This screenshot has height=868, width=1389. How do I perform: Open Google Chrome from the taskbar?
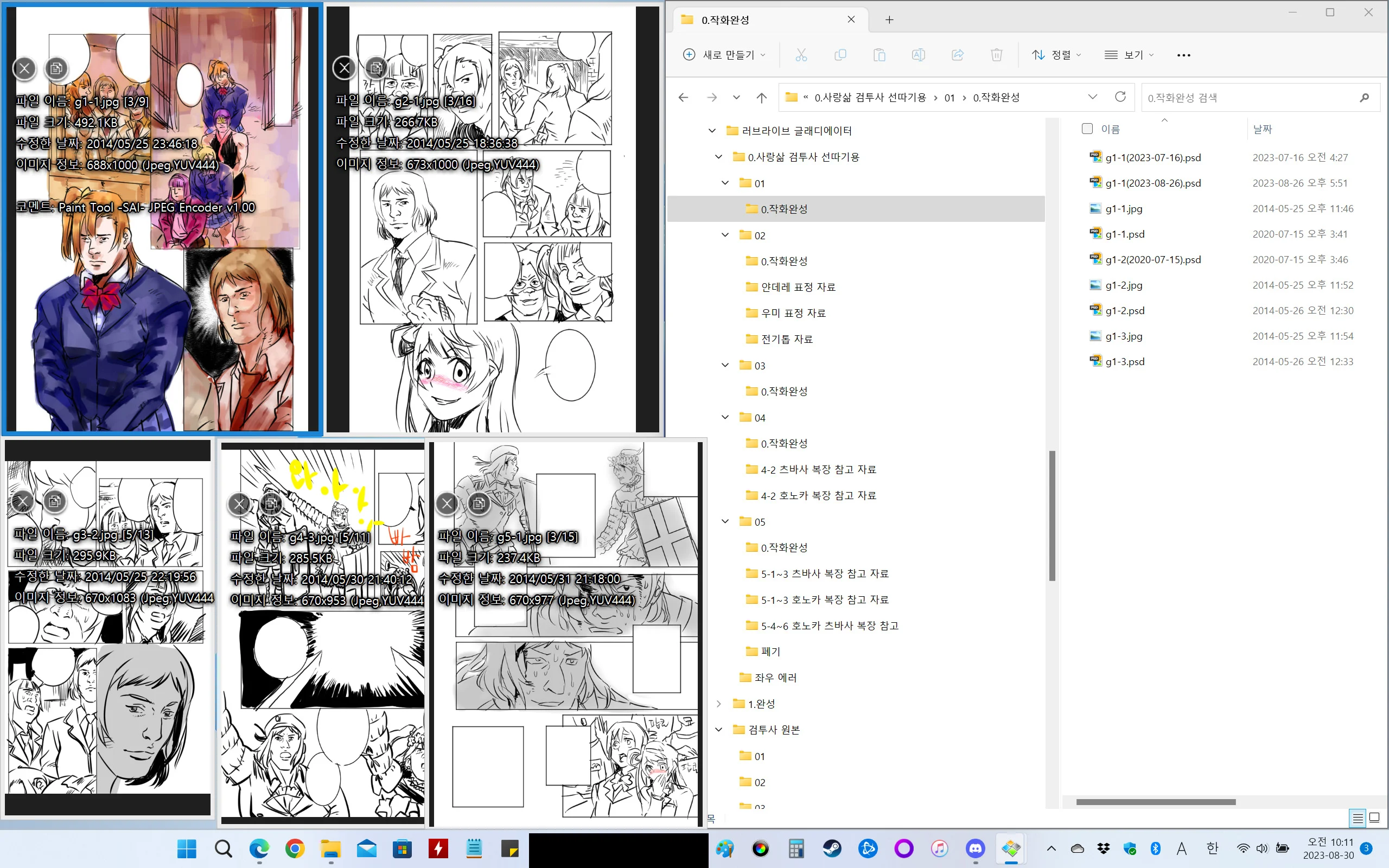pos(295,848)
